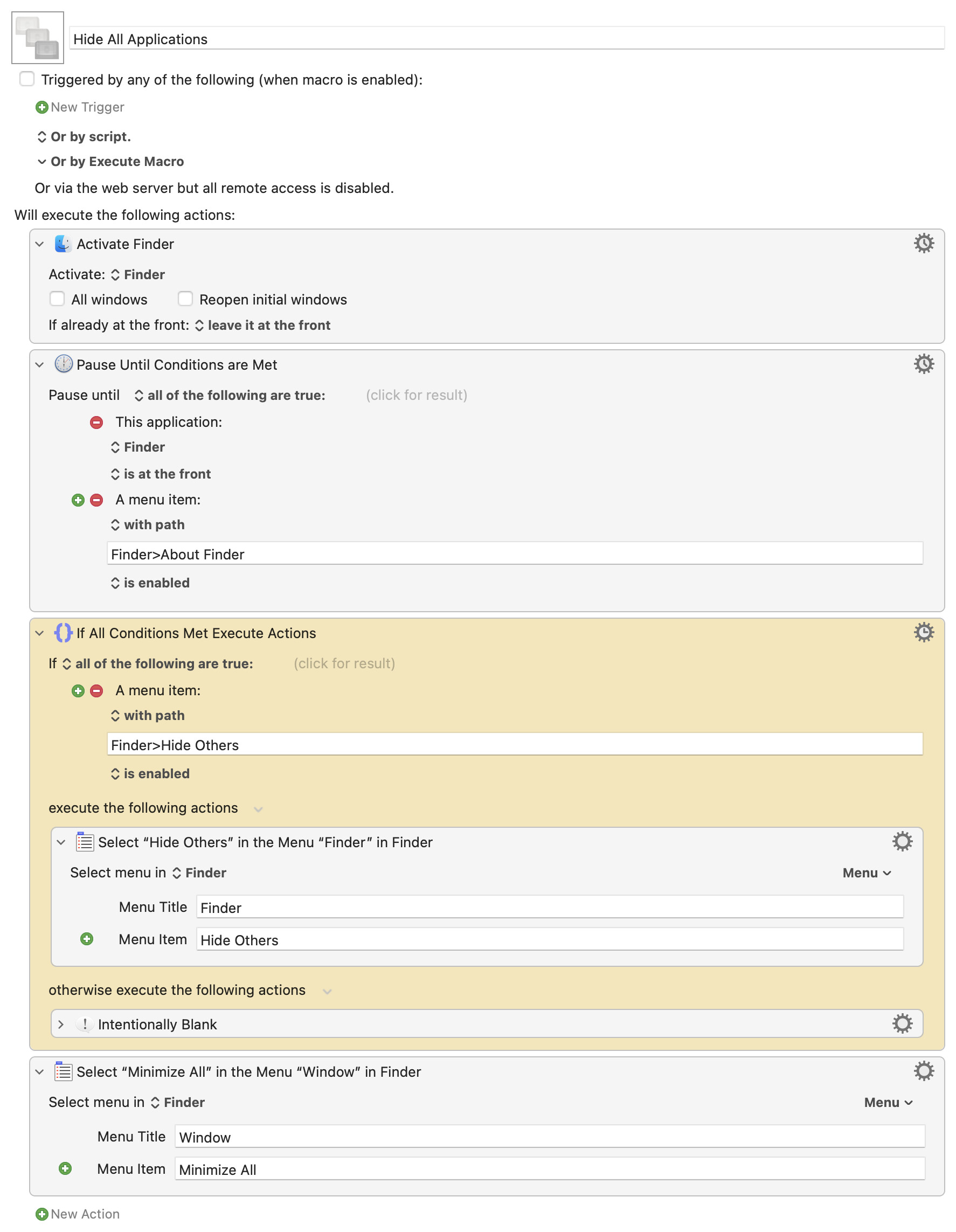Remove the 'This application' condition with red minus
956x1232 pixels.
point(96,422)
